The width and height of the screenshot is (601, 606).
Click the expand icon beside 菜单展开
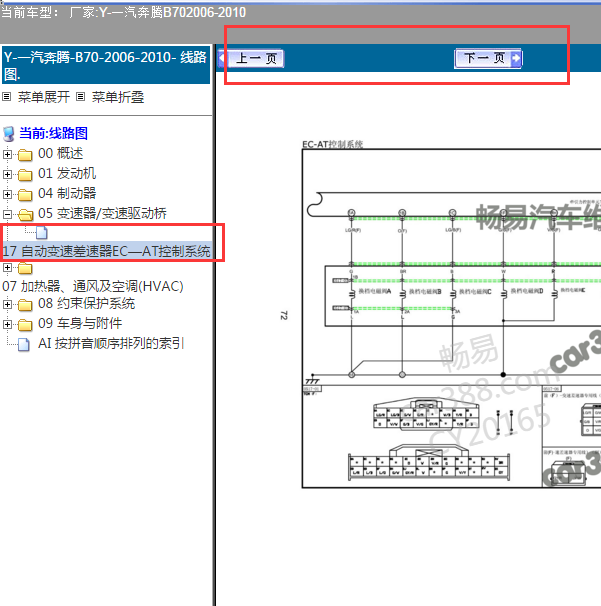point(7,97)
